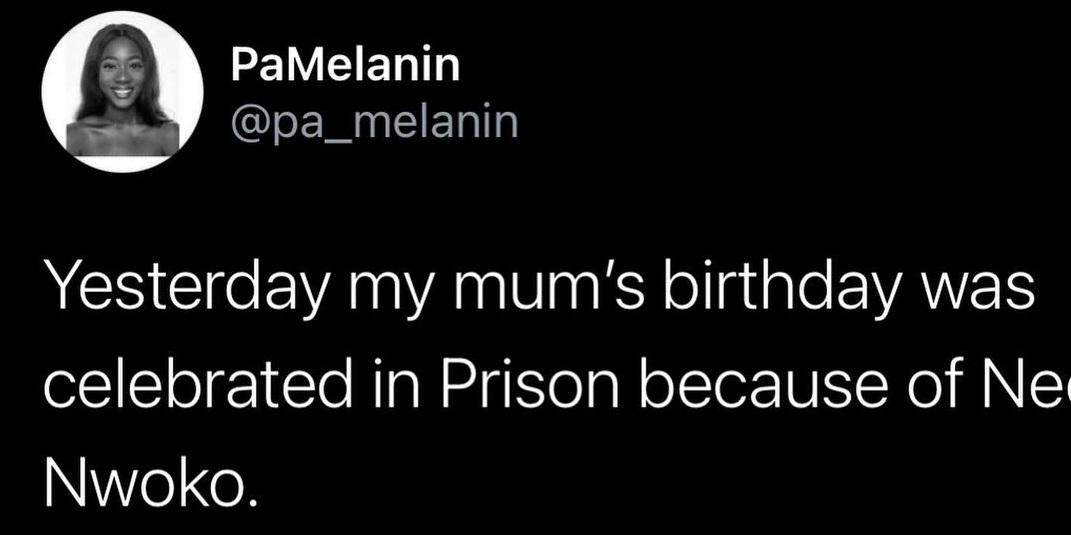Click the woman's face in avatar
The width and height of the screenshot is (1071, 535).
(122, 78)
